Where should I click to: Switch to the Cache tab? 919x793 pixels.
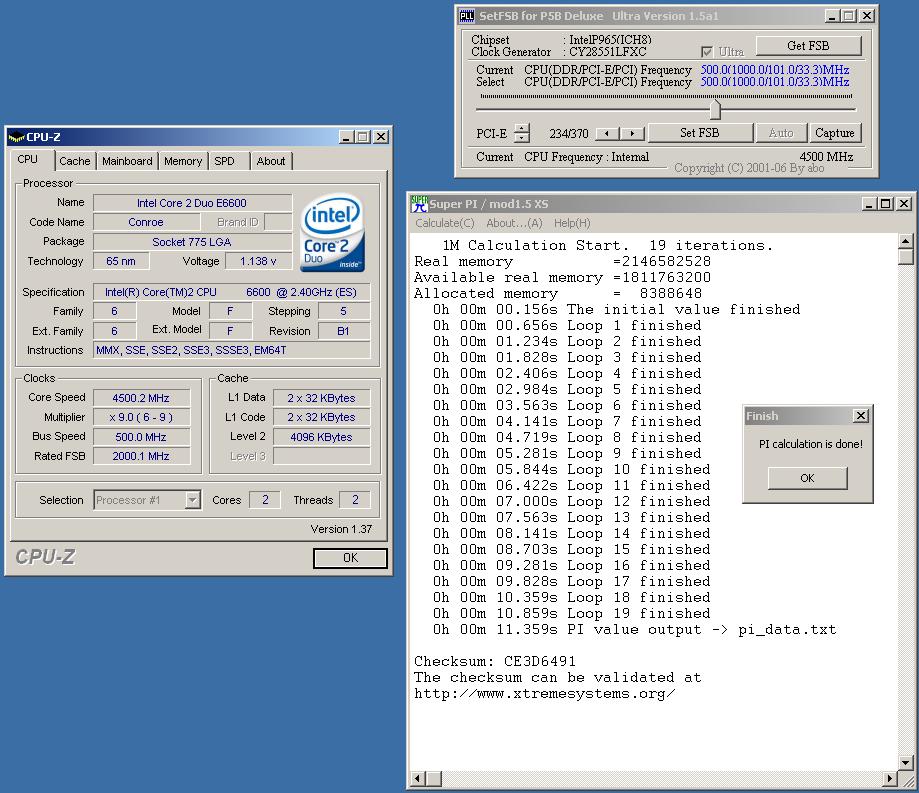click(74, 161)
